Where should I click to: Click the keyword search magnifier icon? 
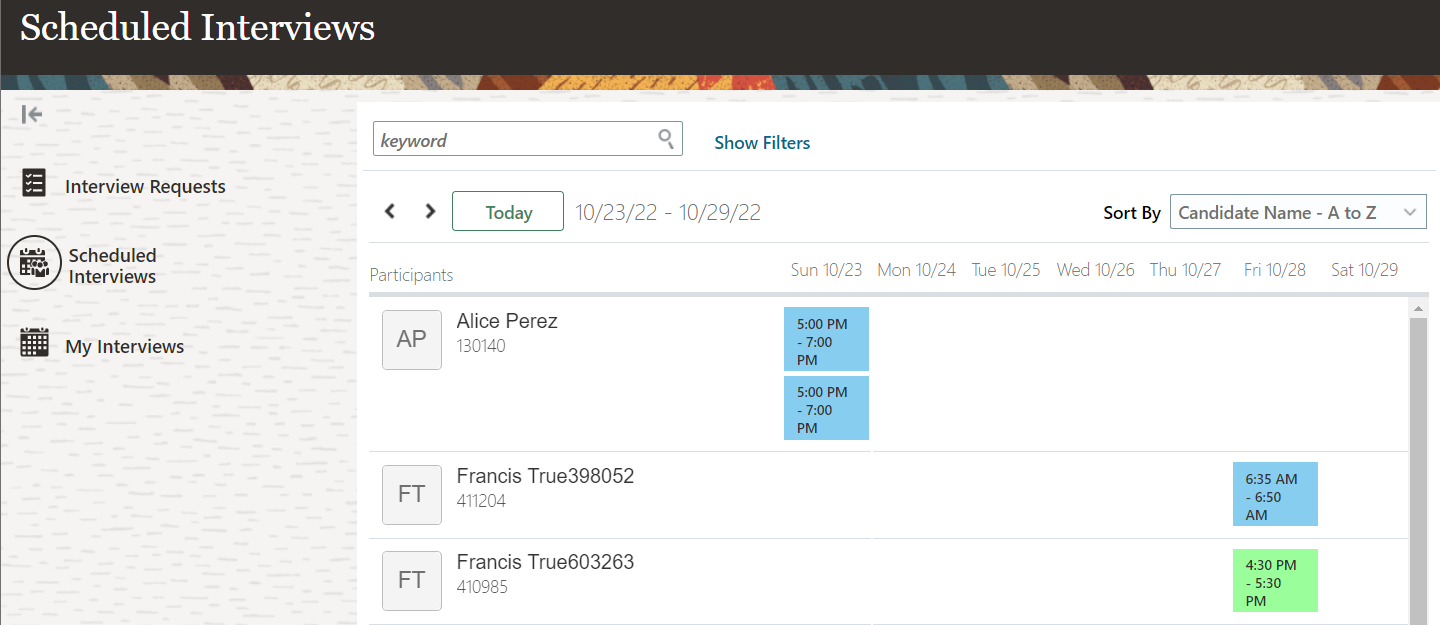tap(666, 139)
